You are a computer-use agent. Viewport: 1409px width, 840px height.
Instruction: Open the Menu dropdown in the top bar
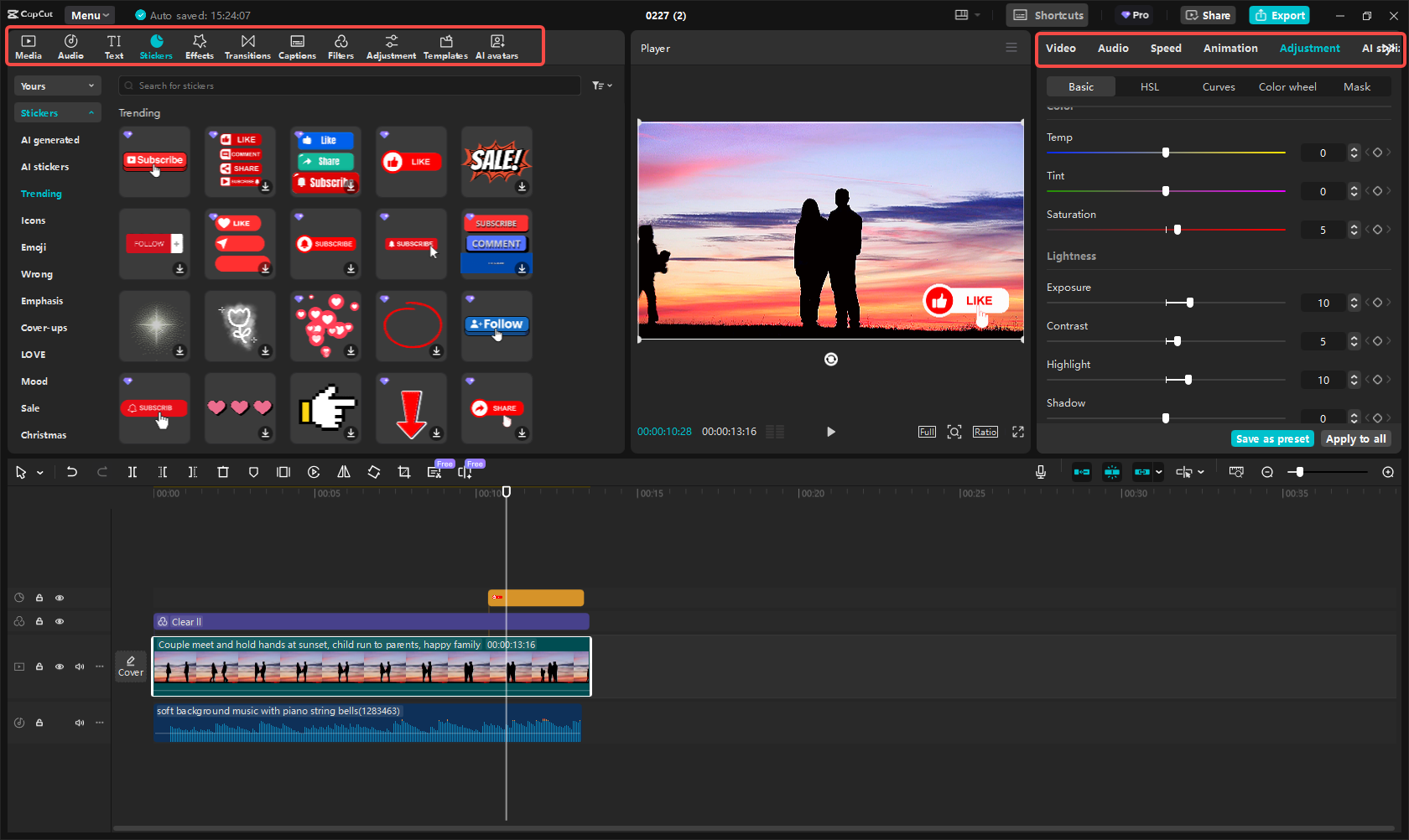click(x=89, y=14)
